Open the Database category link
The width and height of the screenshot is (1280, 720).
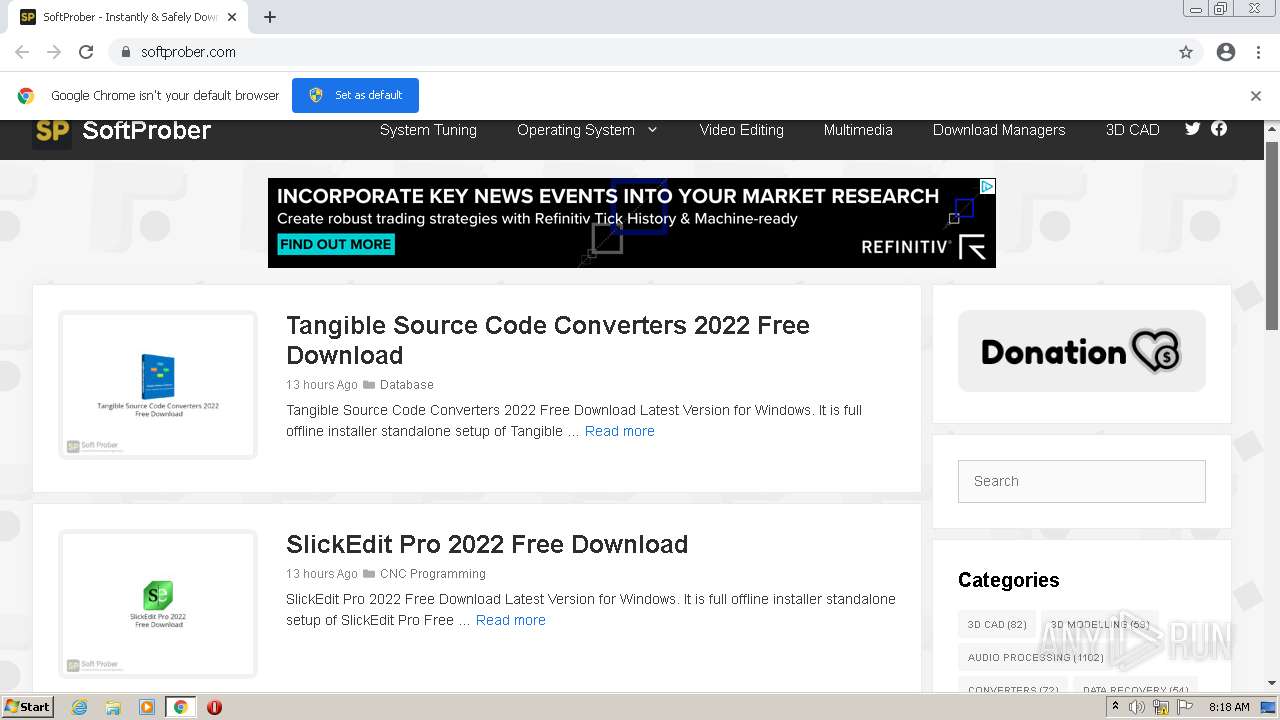(407, 385)
